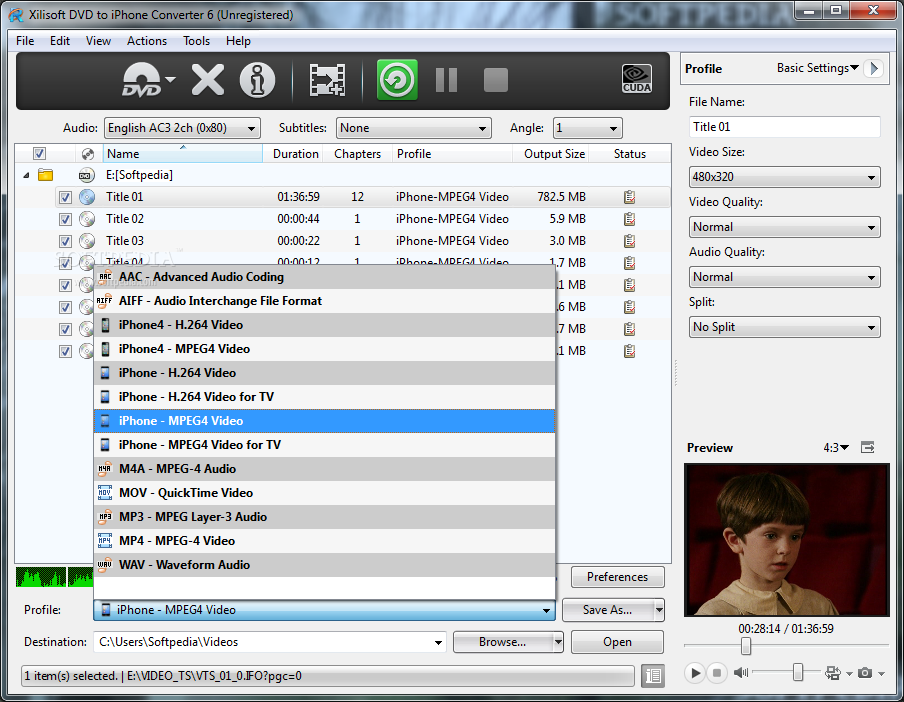
Task: Open the Info toolbar icon
Action: [257, 80]
